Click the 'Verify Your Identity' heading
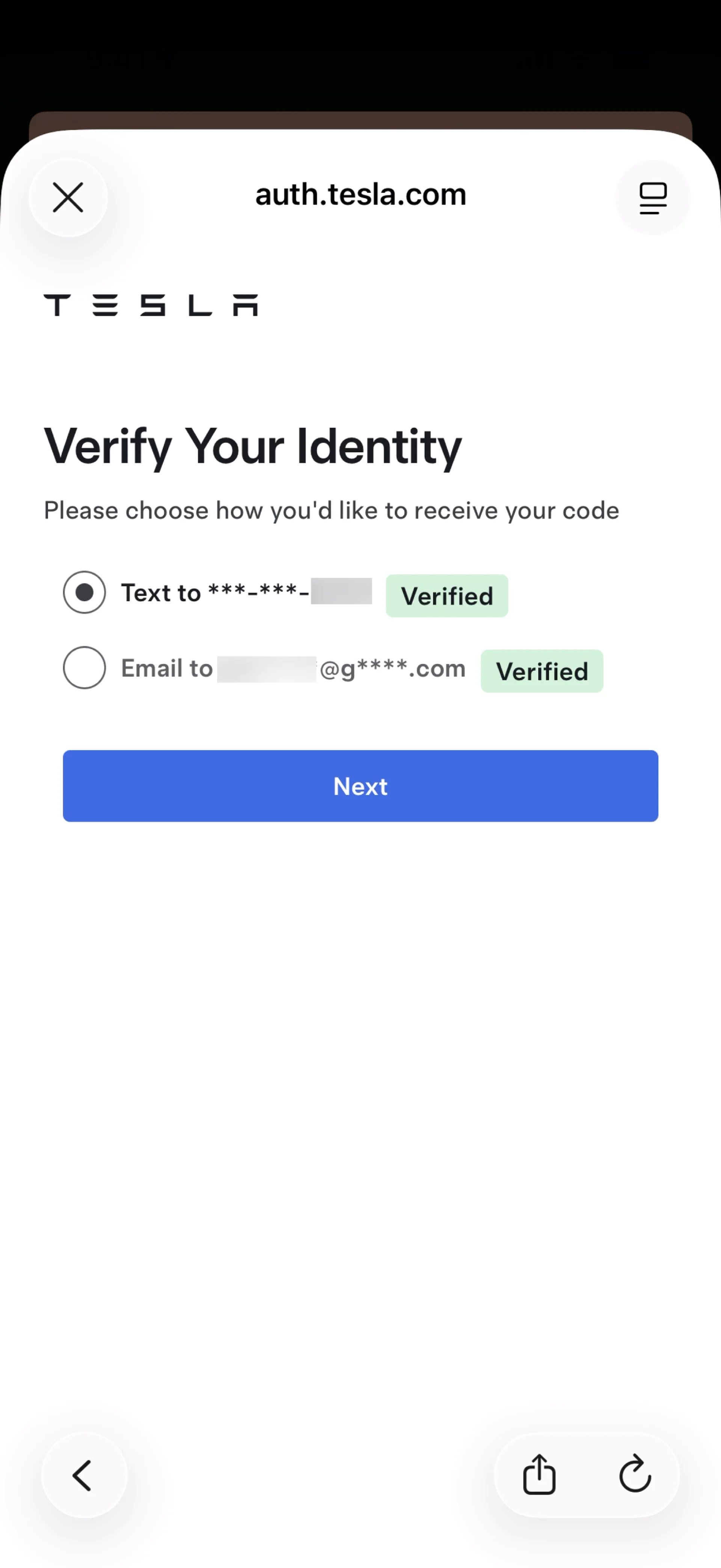Screen dimensions: 721x1568 [x=252, y=446]
